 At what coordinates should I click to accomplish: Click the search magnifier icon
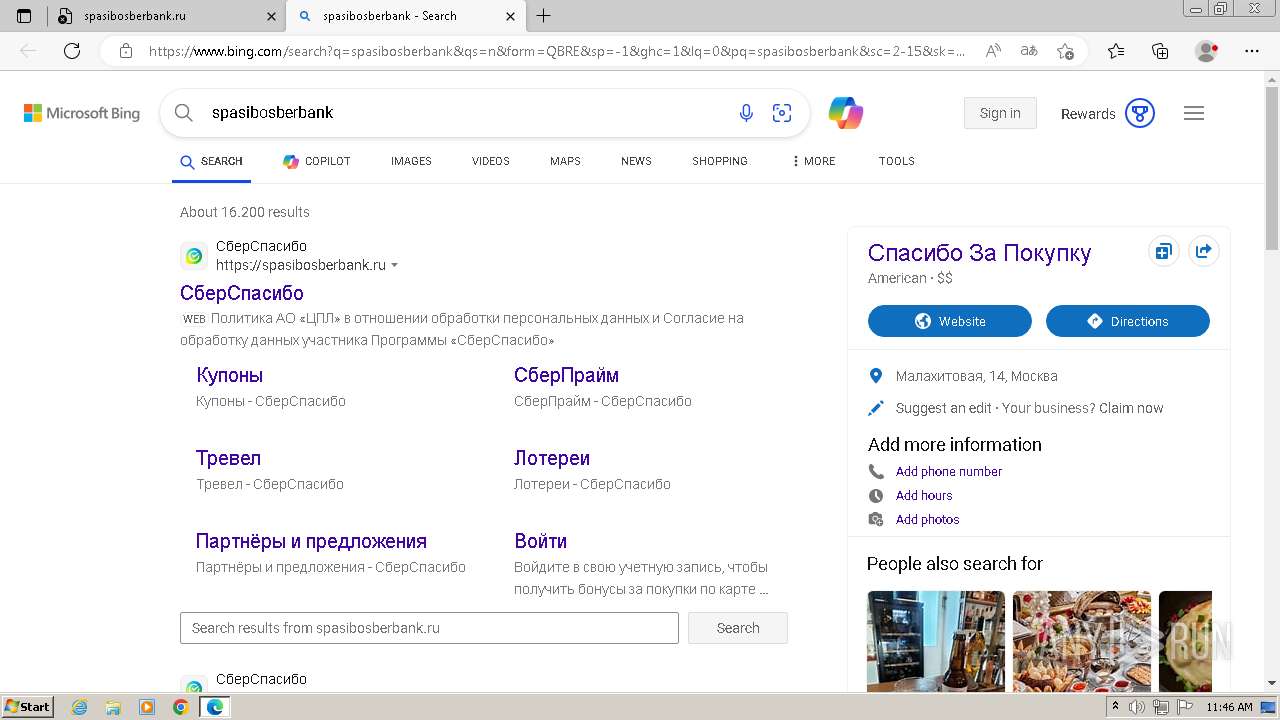click(x=184, y=113)
